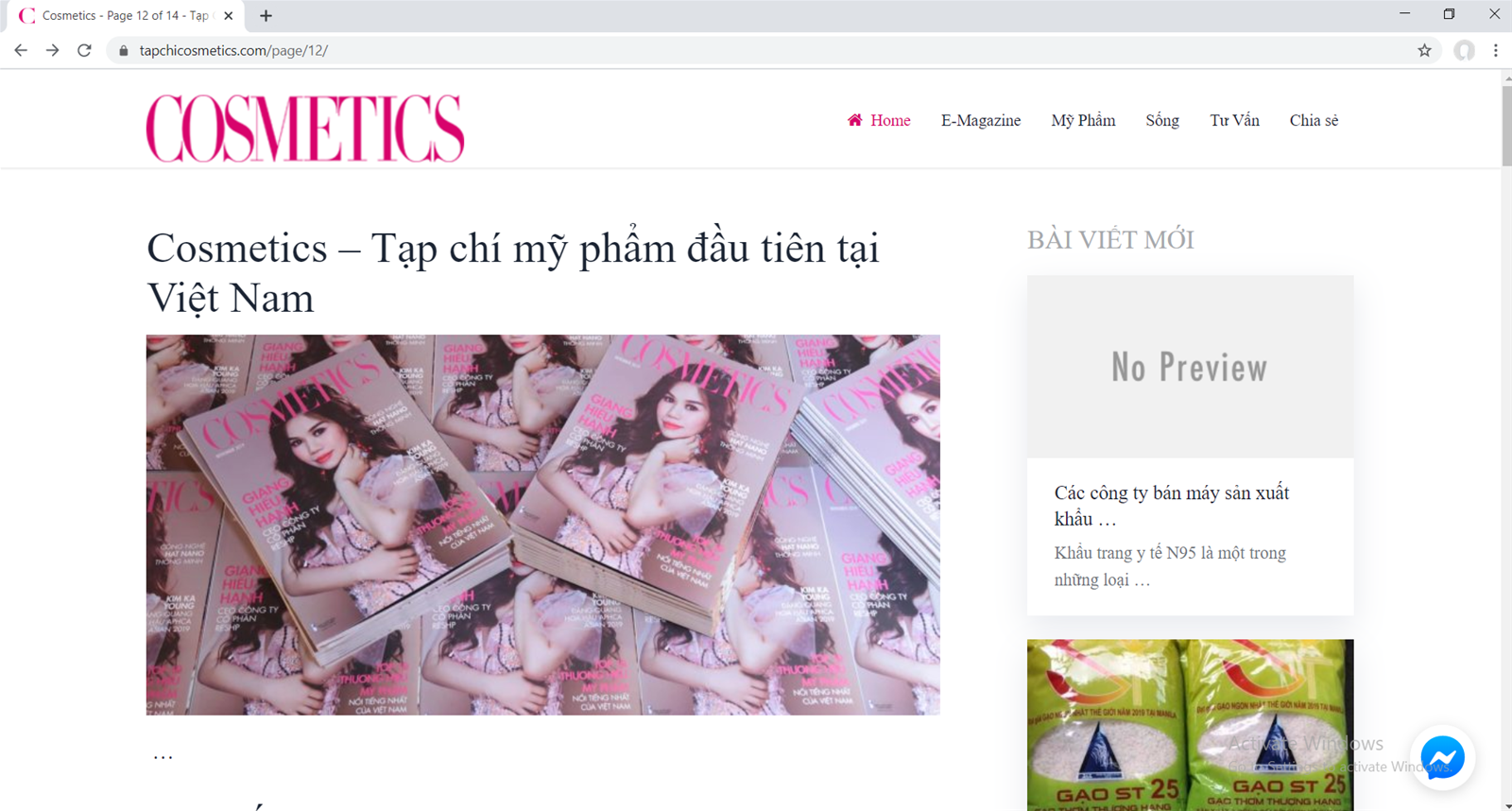Open Chrome three-dot menu
The height and width of the screenshot is (811, 1512).
[1495, 50]
